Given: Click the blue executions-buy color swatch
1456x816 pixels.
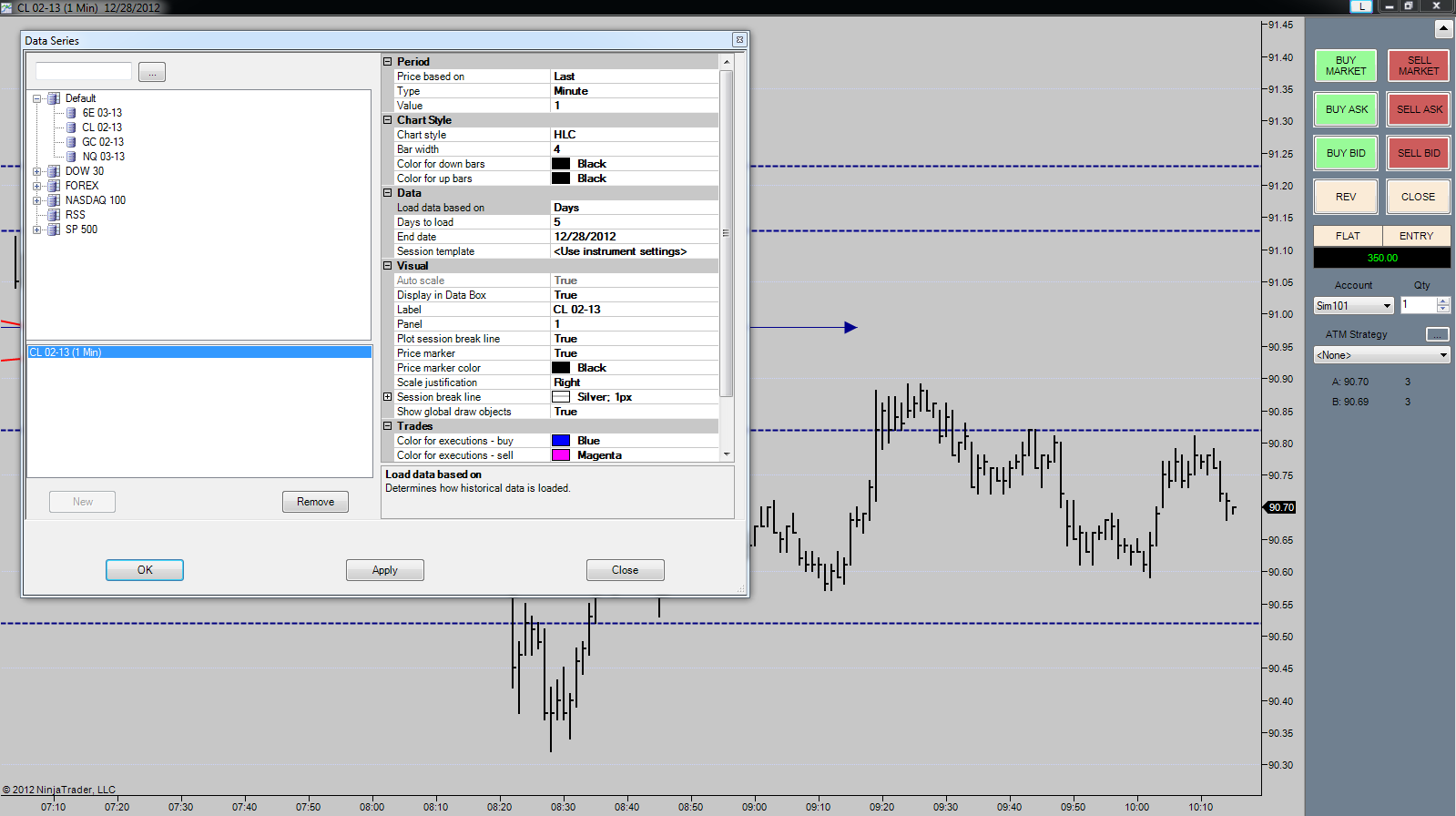Looking at the screenshot, I should 561,441.
